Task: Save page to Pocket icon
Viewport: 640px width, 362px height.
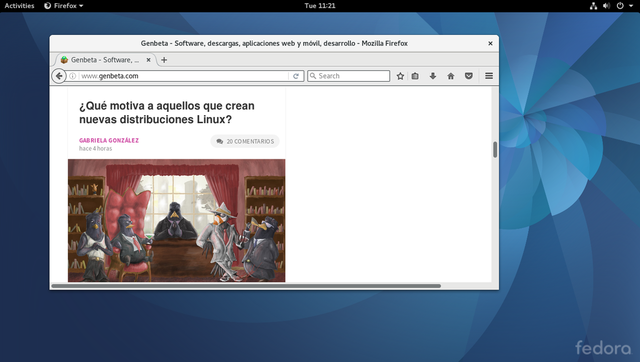Action: (x=469, y=76)
